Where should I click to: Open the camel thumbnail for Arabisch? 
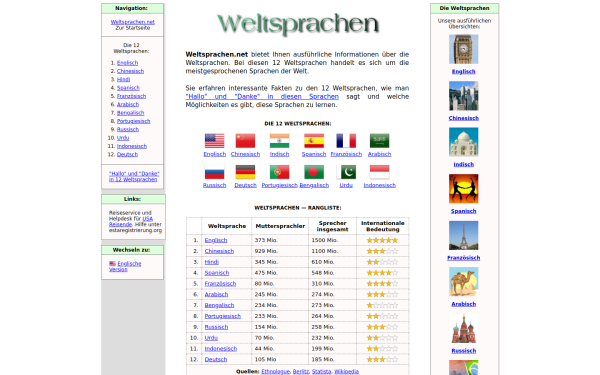click(x=463, y=282)
